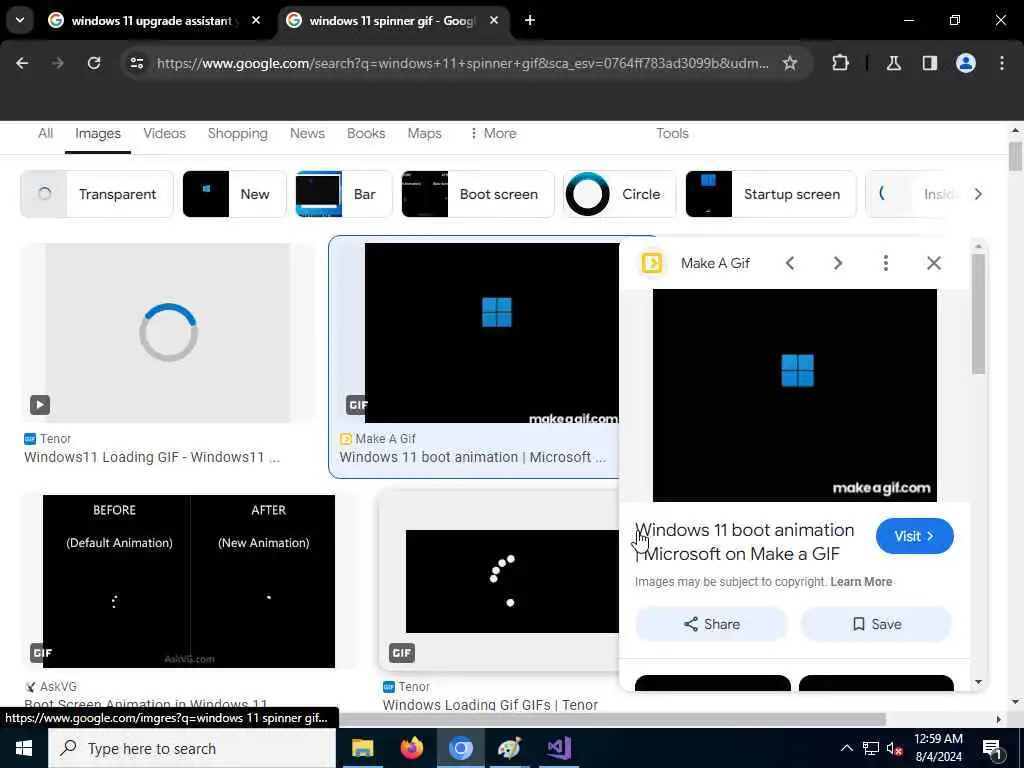The width and height of the screenshot is (1024, 768).
Task: Open File Explorer from the taskbar
Action: pos(362,748)
